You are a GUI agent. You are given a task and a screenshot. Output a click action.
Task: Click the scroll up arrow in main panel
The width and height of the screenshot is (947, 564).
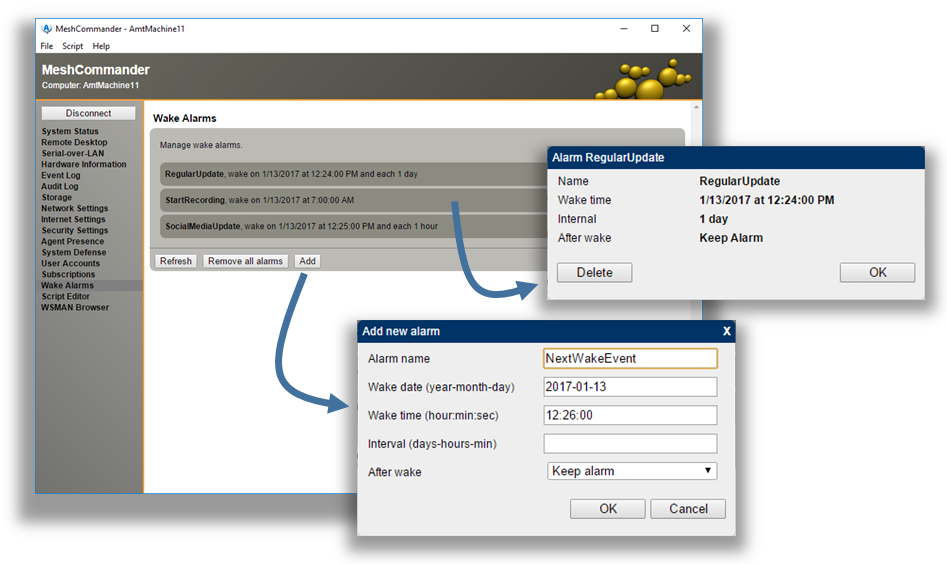pos(696,107)
